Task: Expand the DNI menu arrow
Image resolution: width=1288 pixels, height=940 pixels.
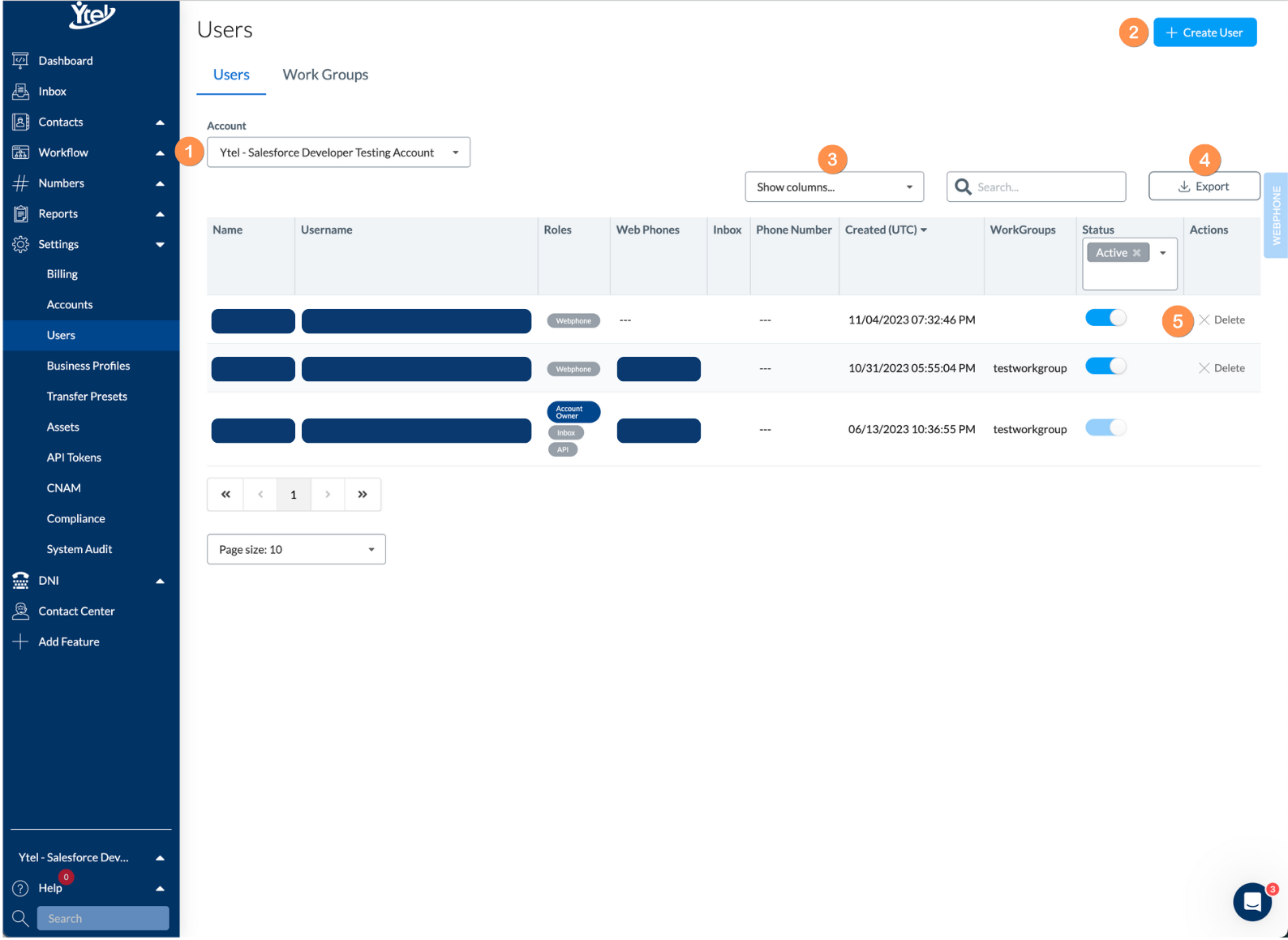Action: click(x=160, y=581)
